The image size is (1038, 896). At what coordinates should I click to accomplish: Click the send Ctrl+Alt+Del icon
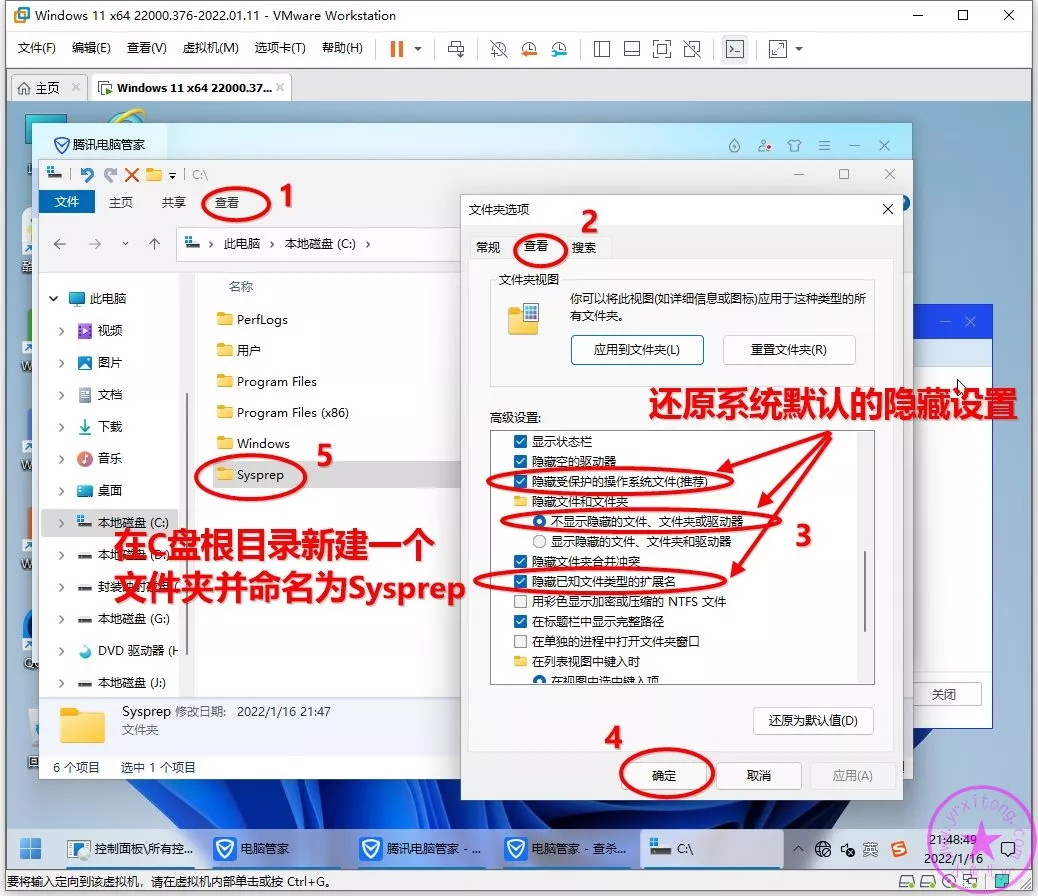tap(456, 49)
